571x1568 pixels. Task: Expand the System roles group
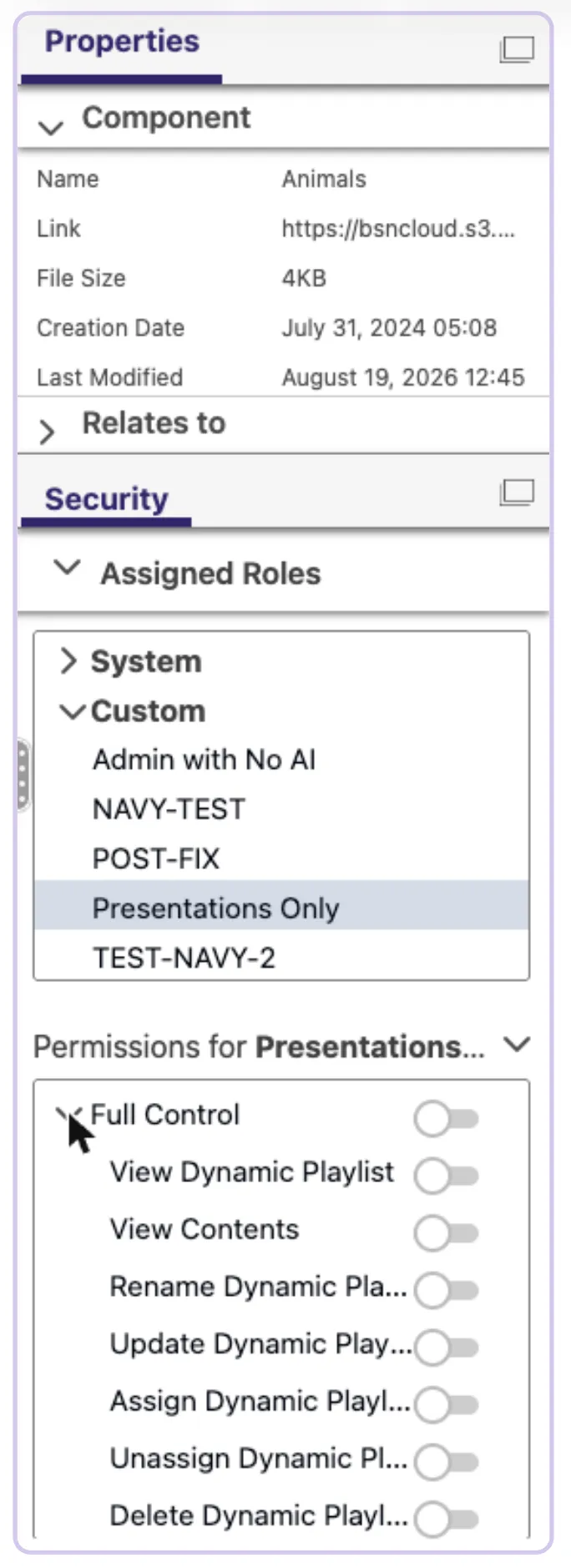(x=69, y=661)
